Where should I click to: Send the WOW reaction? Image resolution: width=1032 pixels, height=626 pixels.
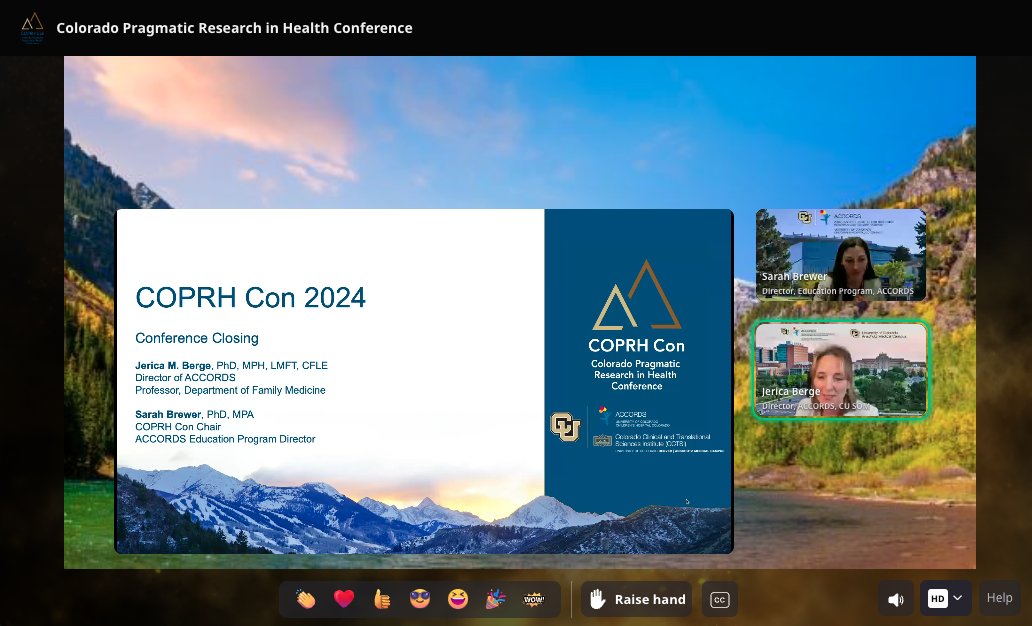tap(533, 599)
